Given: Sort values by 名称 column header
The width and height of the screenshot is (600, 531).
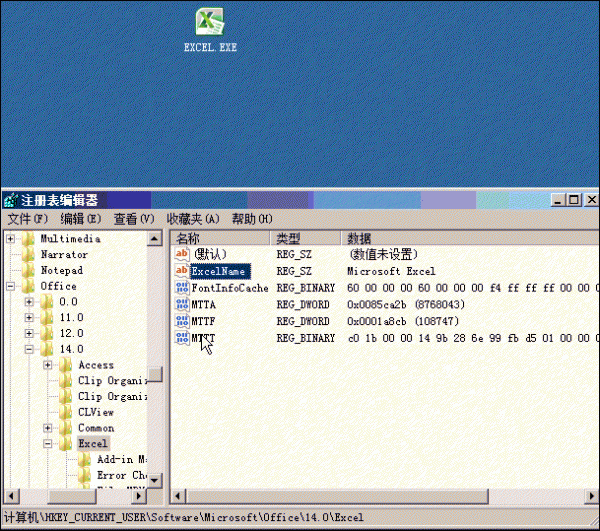Looking at the screenshot, I should tap(220, 238).
